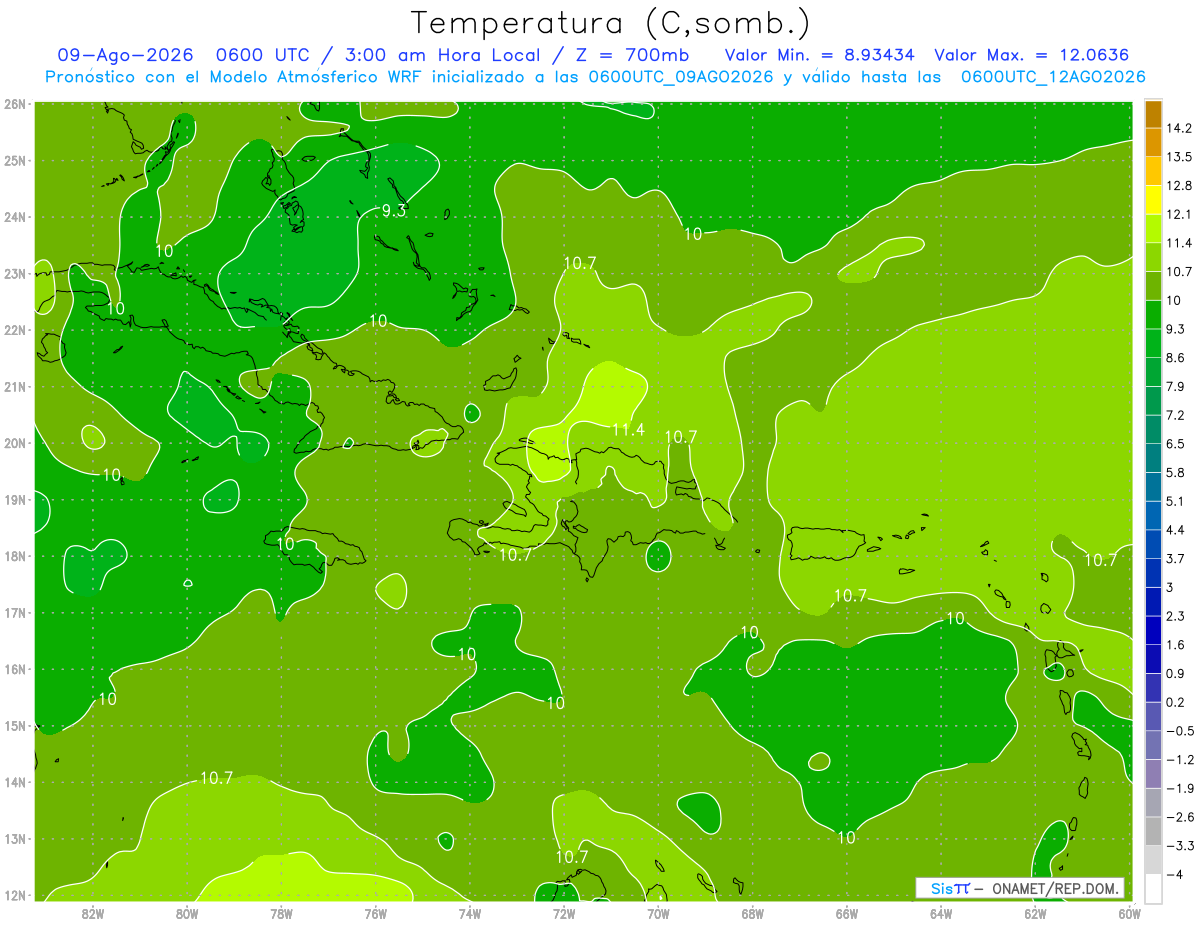Click the '66W' longitude axis label

coord(846,912)
